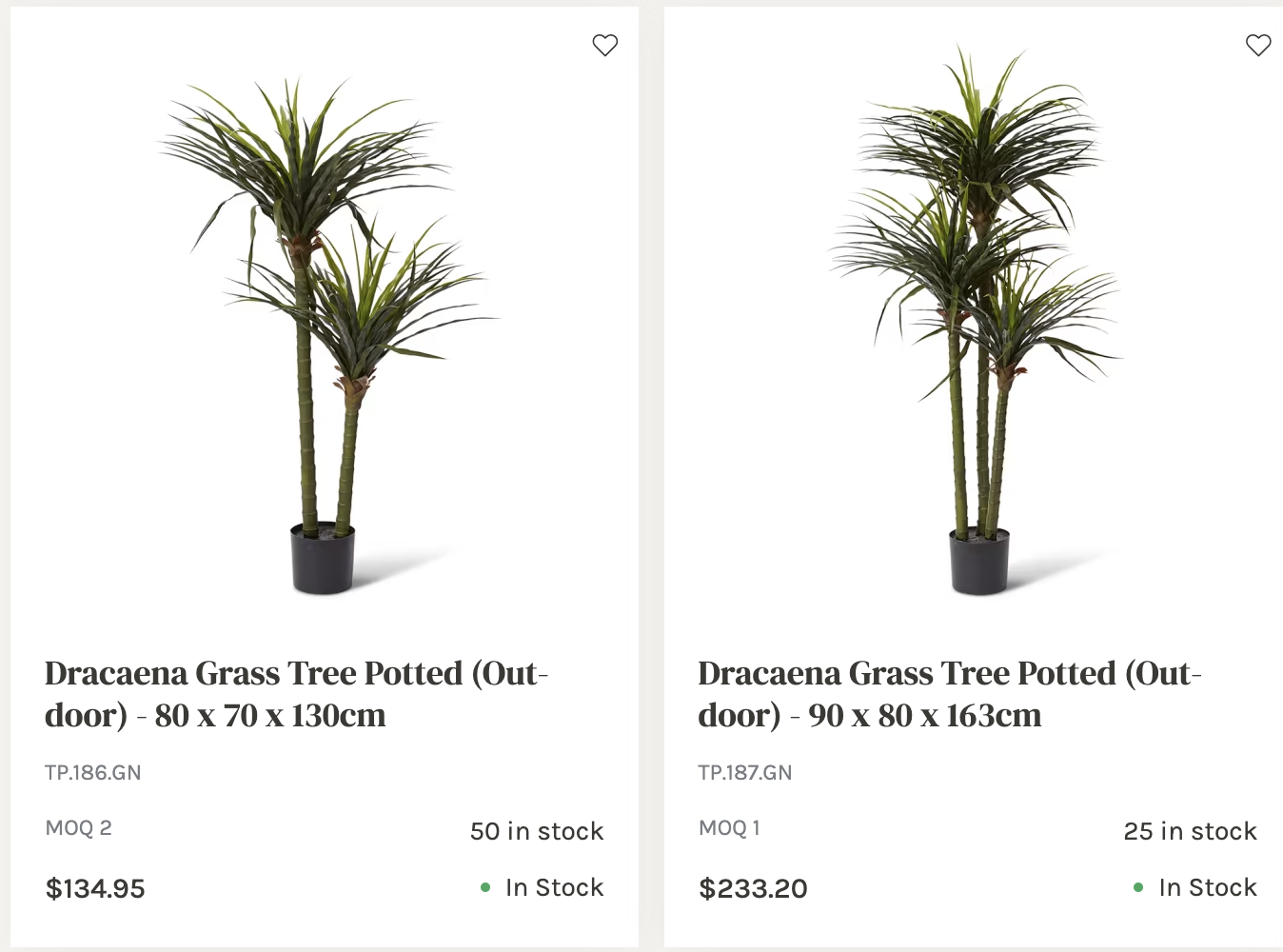Select SKU code TP.187.GN
The width and height of the screenshot is (1283, 952).
745,773
